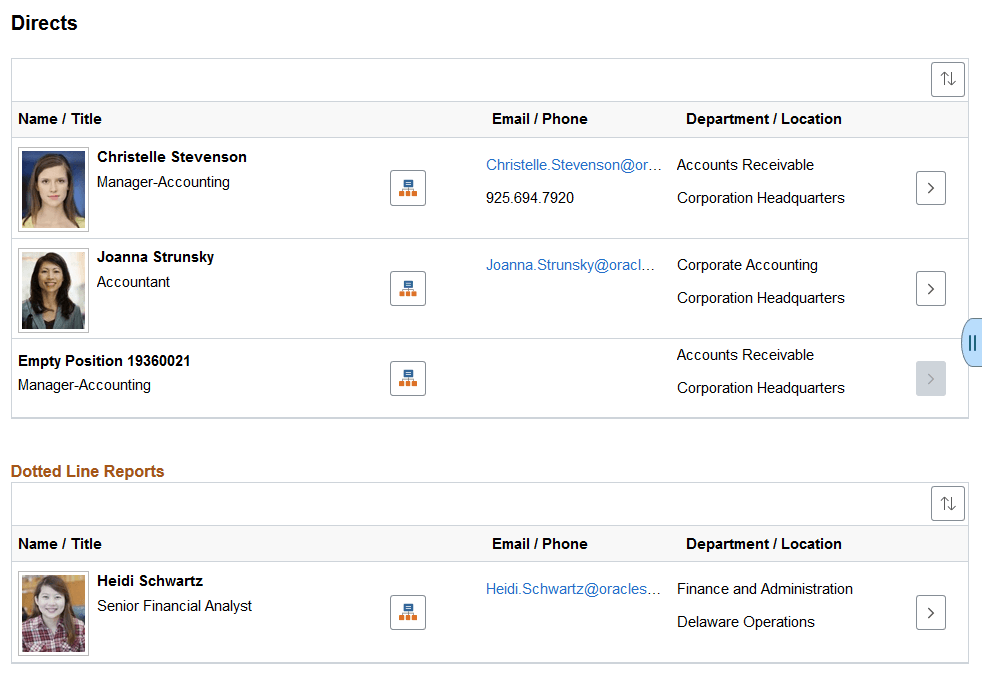Click Christelle Stevenson's profile photo
Image resolution: width=982 pixels, height=674 pixels.
54,189
